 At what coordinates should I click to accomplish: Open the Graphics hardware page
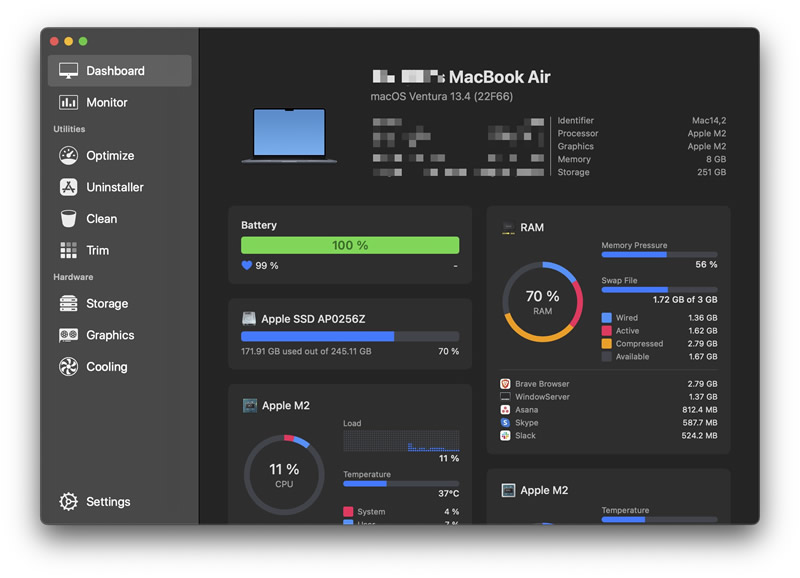pos(120,335)
